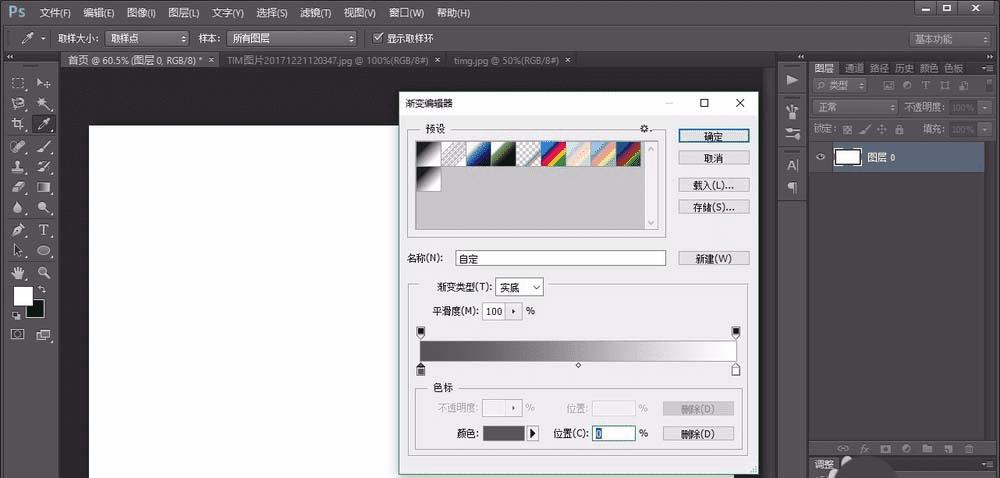
Task: Click the 新建(W) button
Action: [714, 259]
